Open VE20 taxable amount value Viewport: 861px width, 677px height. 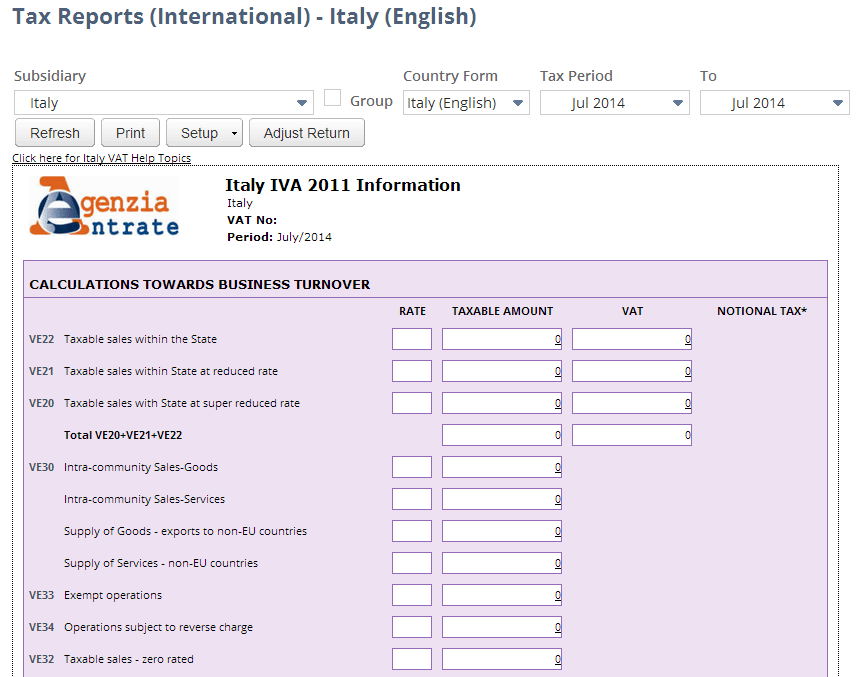point(557,403)
